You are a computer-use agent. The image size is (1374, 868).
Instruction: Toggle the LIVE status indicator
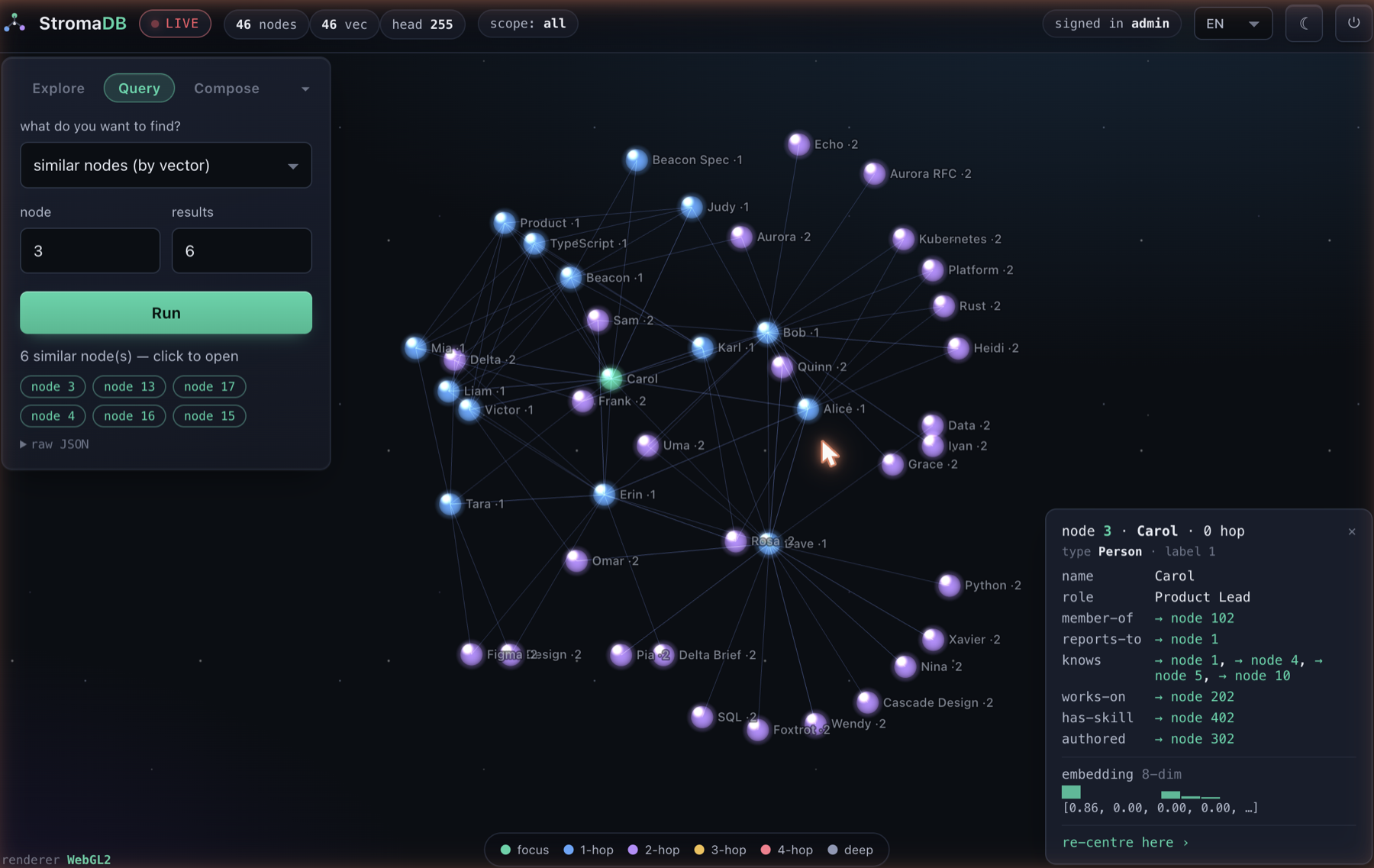(x=175, y=24)
